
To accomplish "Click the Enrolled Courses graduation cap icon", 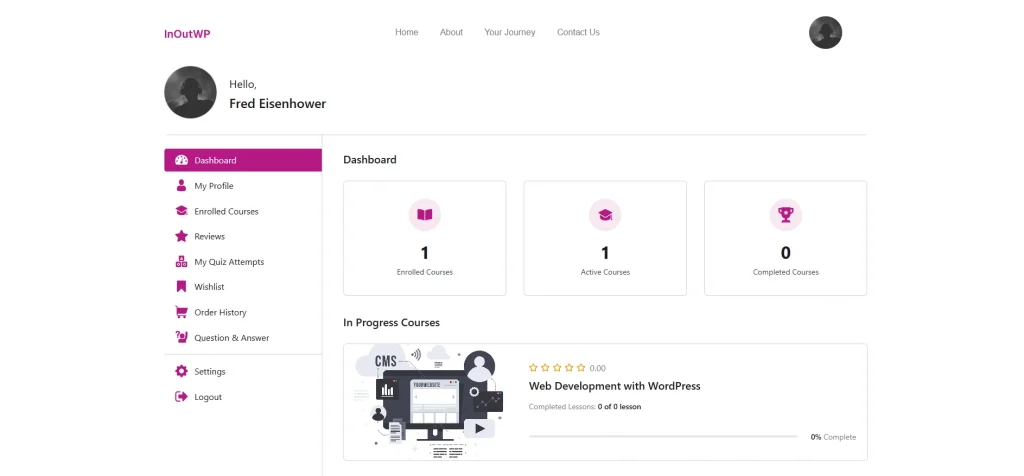I will tap(181, 211).
